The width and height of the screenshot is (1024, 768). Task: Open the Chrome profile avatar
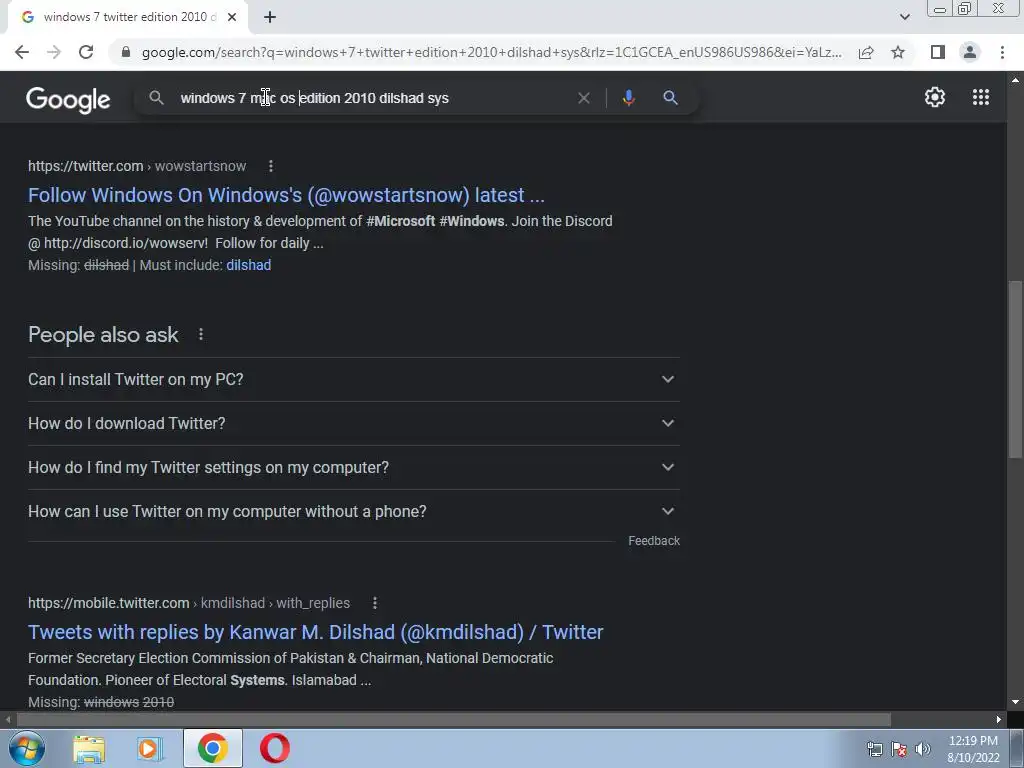click(970, 52)
